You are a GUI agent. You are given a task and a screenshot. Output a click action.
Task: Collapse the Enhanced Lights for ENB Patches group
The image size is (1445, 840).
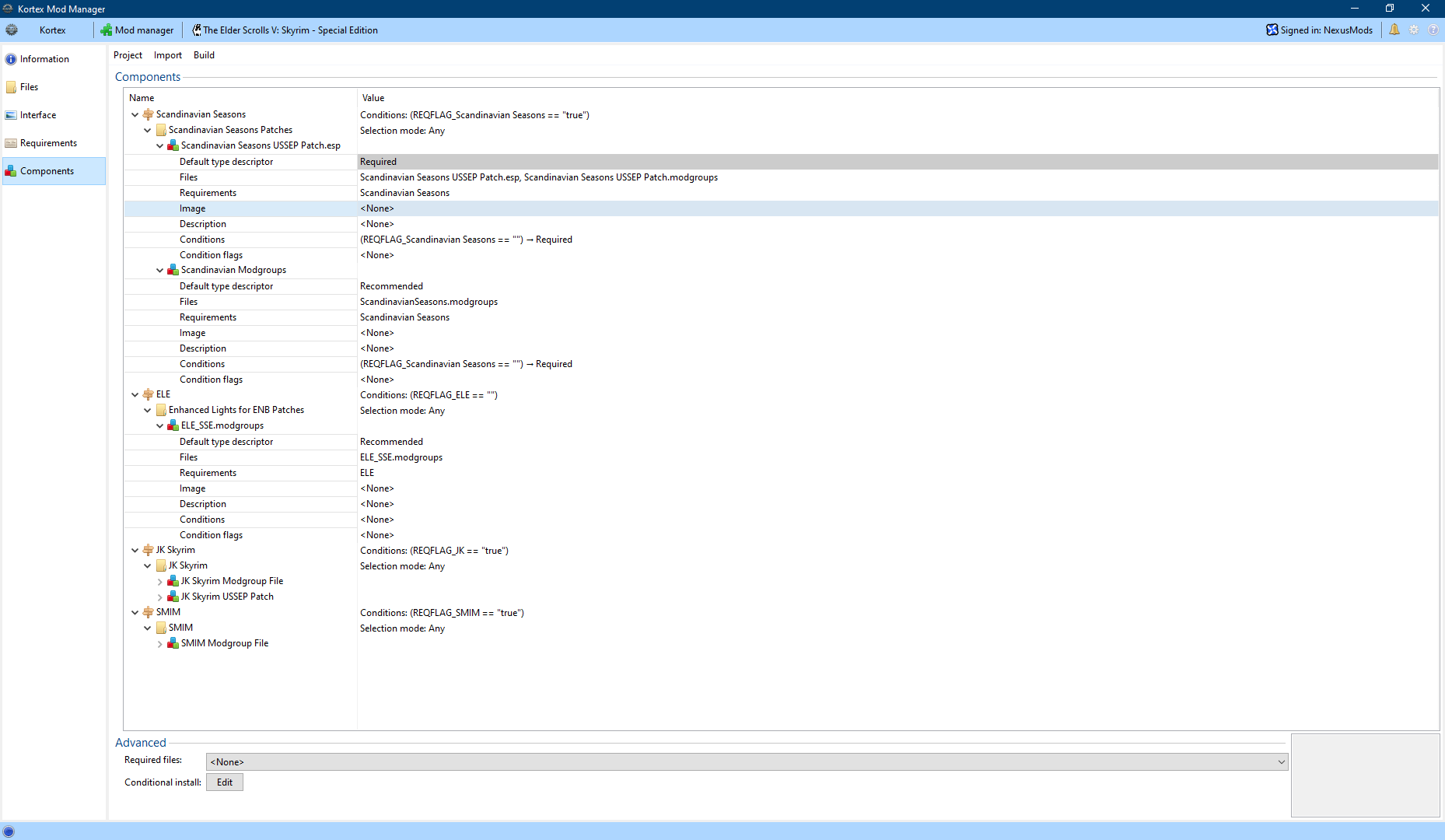pyautogui.click(x=148, y=410)
